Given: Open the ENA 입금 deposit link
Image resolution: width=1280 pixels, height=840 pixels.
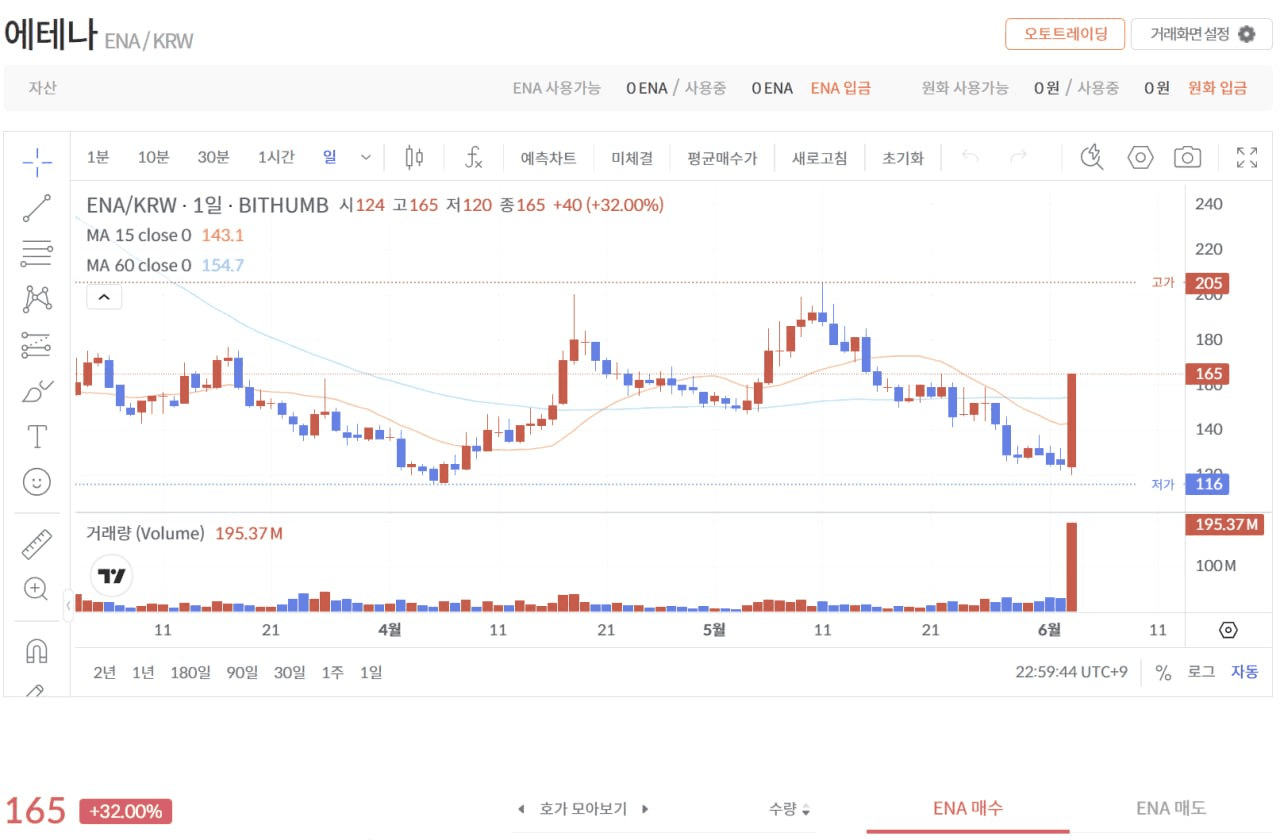Looking at the screenshot, I should [840, 88].
